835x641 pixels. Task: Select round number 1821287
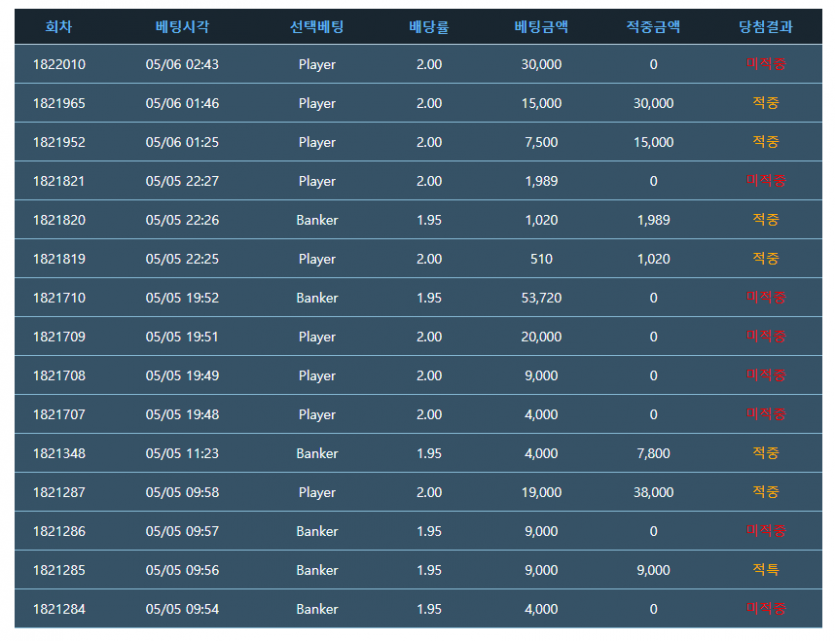[59, 492]
